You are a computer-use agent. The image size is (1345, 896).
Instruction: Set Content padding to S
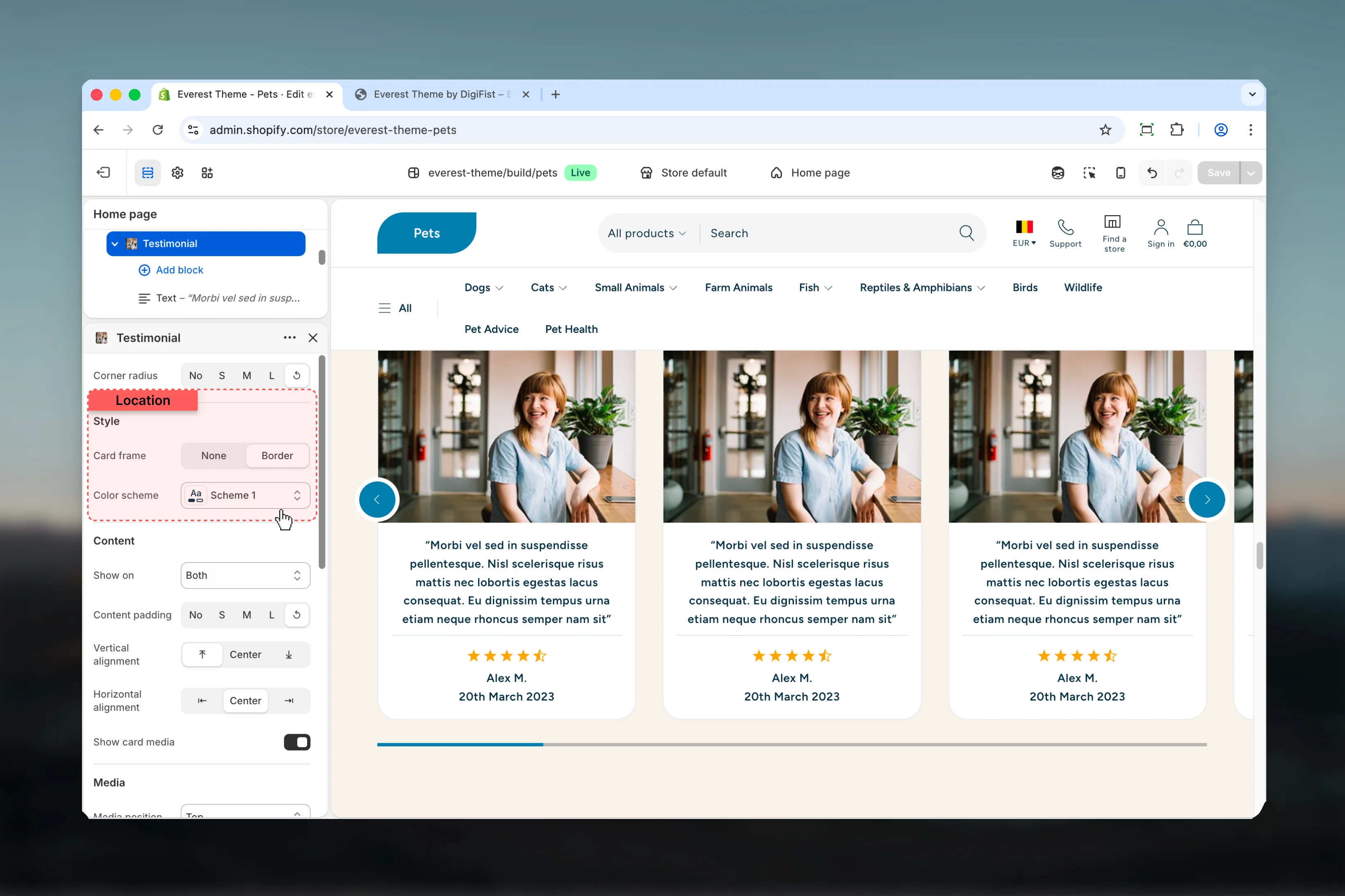tap(222, 615)
